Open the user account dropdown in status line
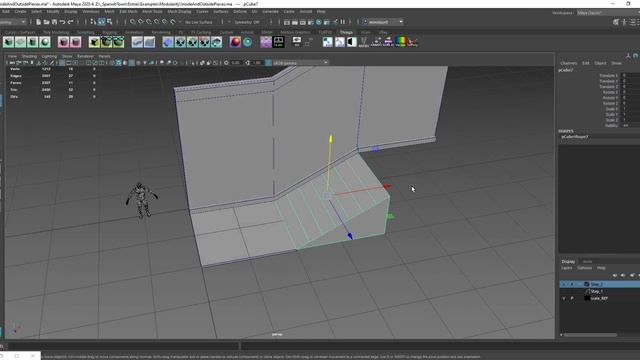Image resolution: width=640 pixels, height=360 pixels. (x=382, y=22)
